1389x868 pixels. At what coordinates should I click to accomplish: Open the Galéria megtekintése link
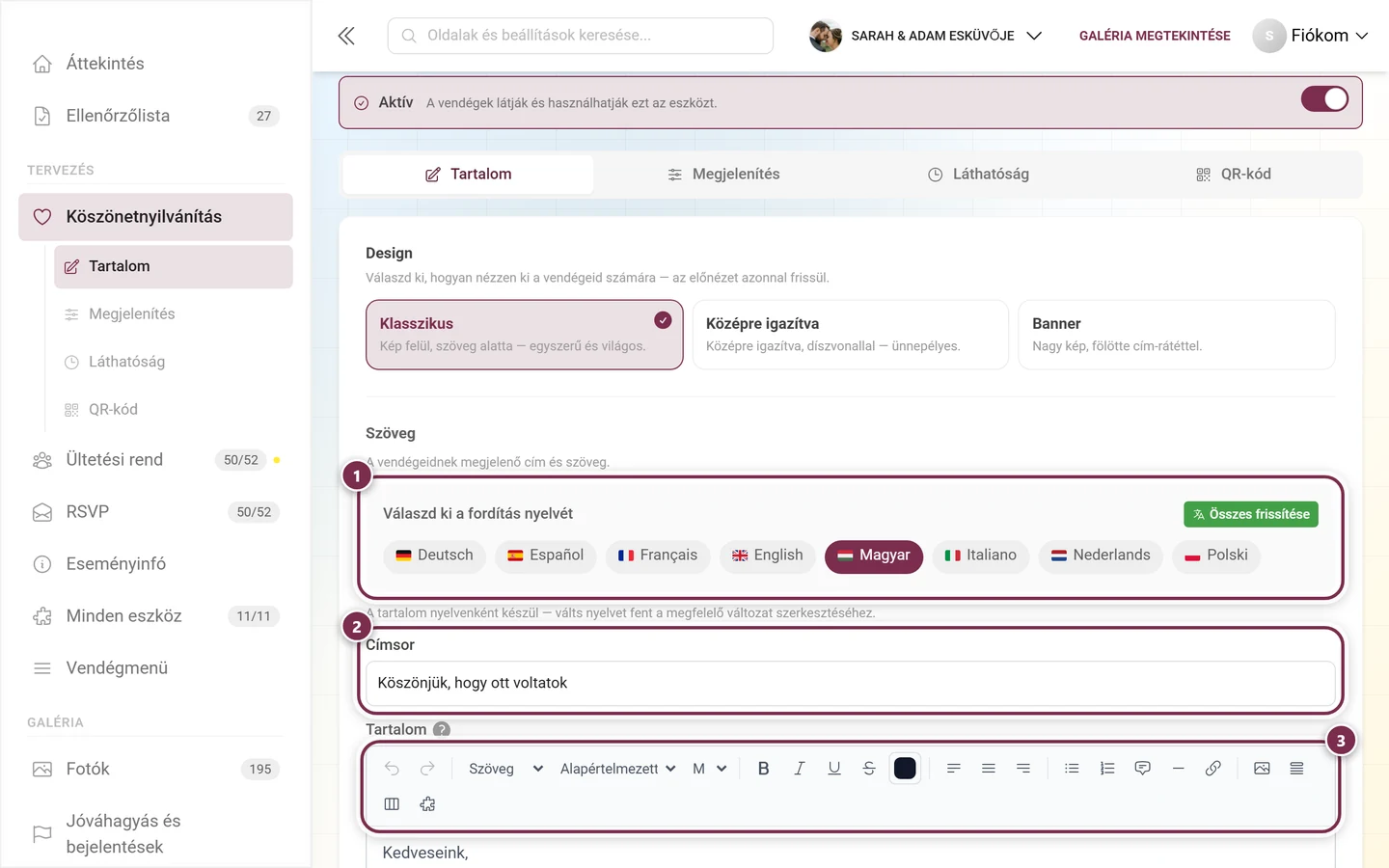(1155, 36)
